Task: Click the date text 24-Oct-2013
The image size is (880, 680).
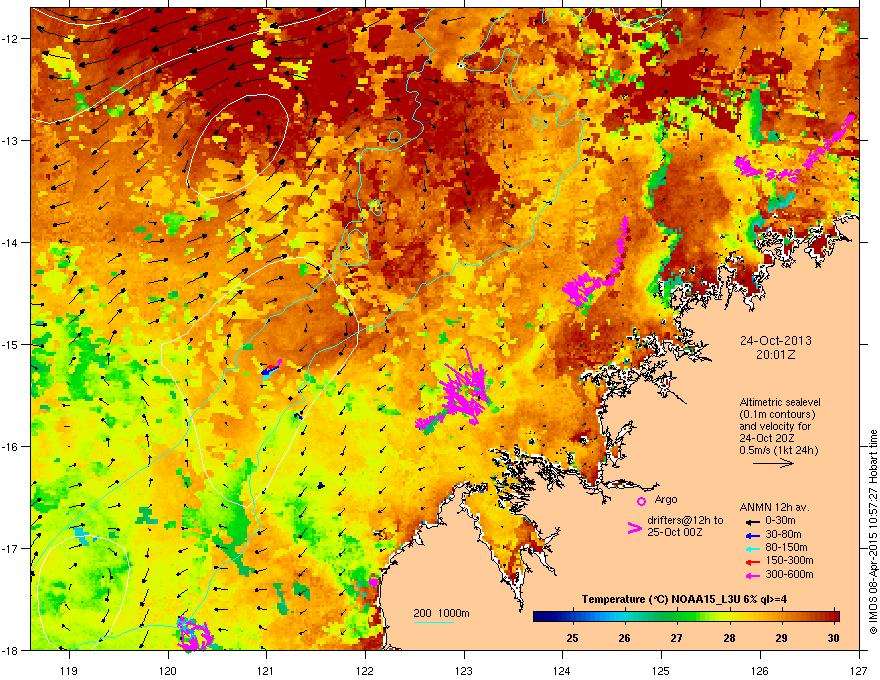Action: pyautogui.click(x=775, y=341)
